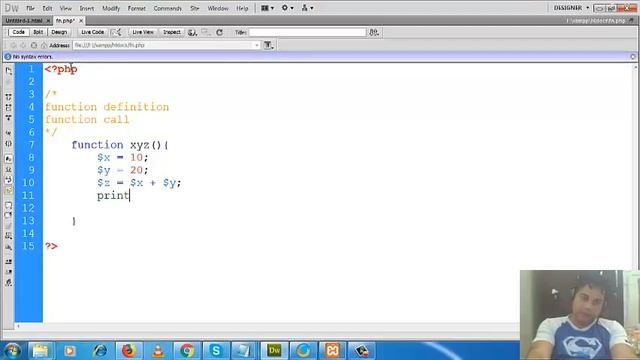The height and width of the screenshot is (360, 640).
Task: Open the Window menu
Action: (x=218, y=8)
